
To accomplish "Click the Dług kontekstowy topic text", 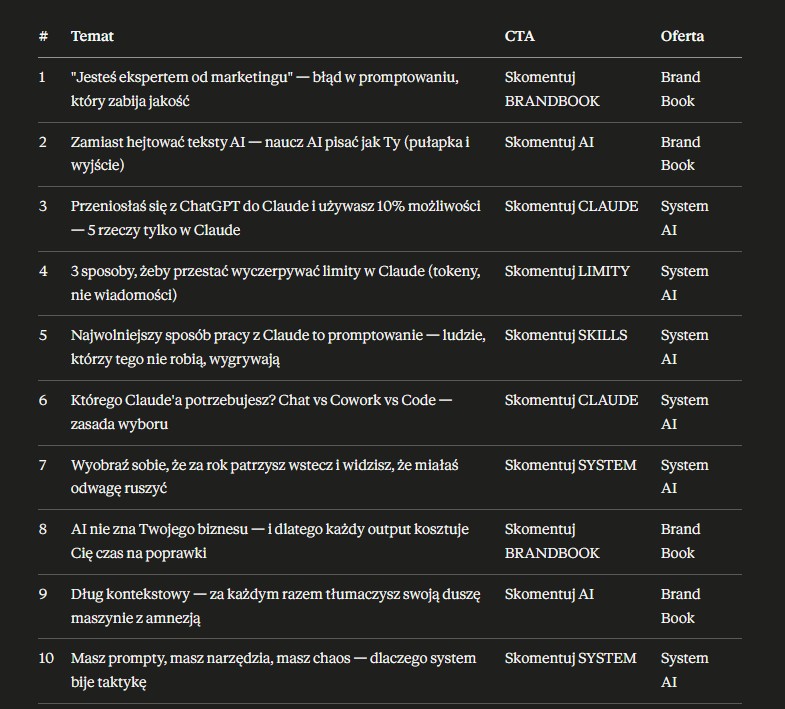I will coord(275,606).
